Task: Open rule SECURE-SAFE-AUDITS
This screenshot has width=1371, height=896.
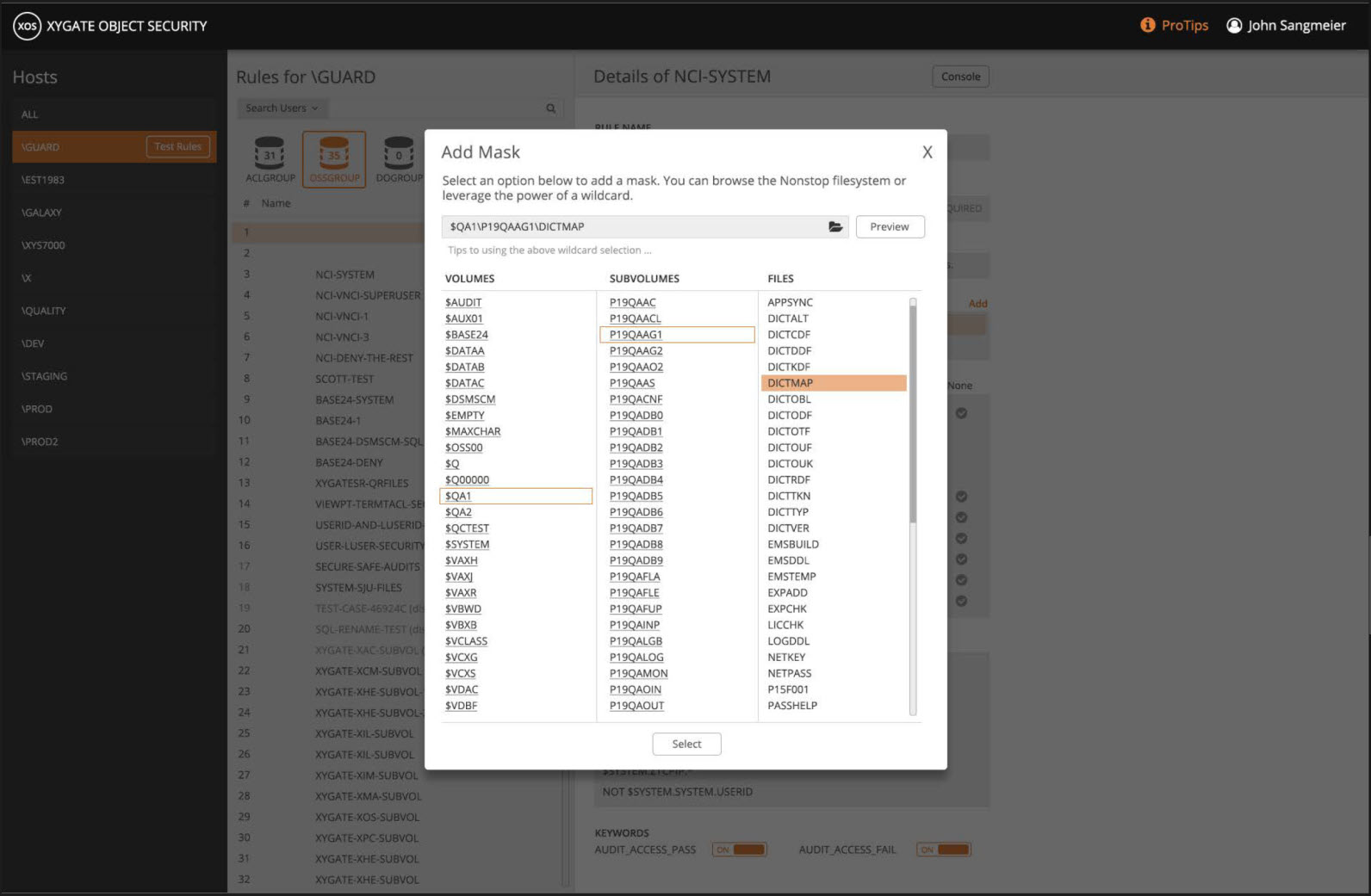Action: click(367, 566)
